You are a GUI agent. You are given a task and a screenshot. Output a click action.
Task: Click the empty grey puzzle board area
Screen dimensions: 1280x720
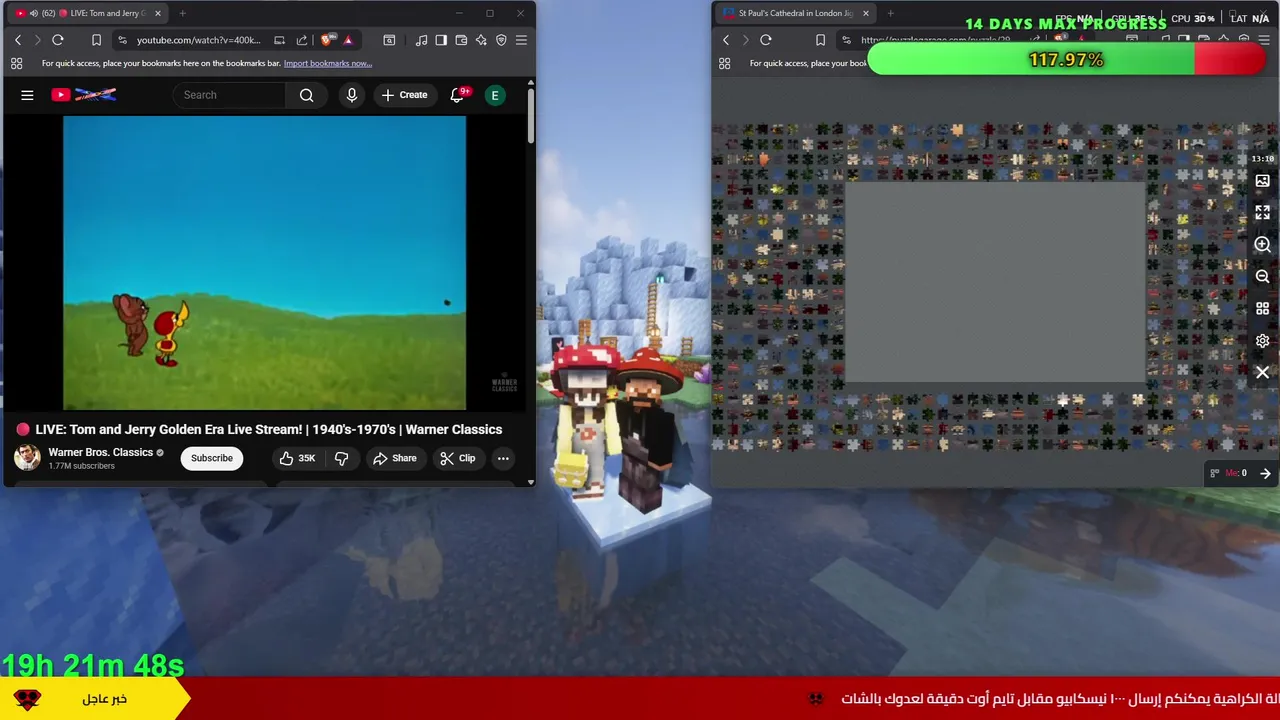tap(995, 282)
